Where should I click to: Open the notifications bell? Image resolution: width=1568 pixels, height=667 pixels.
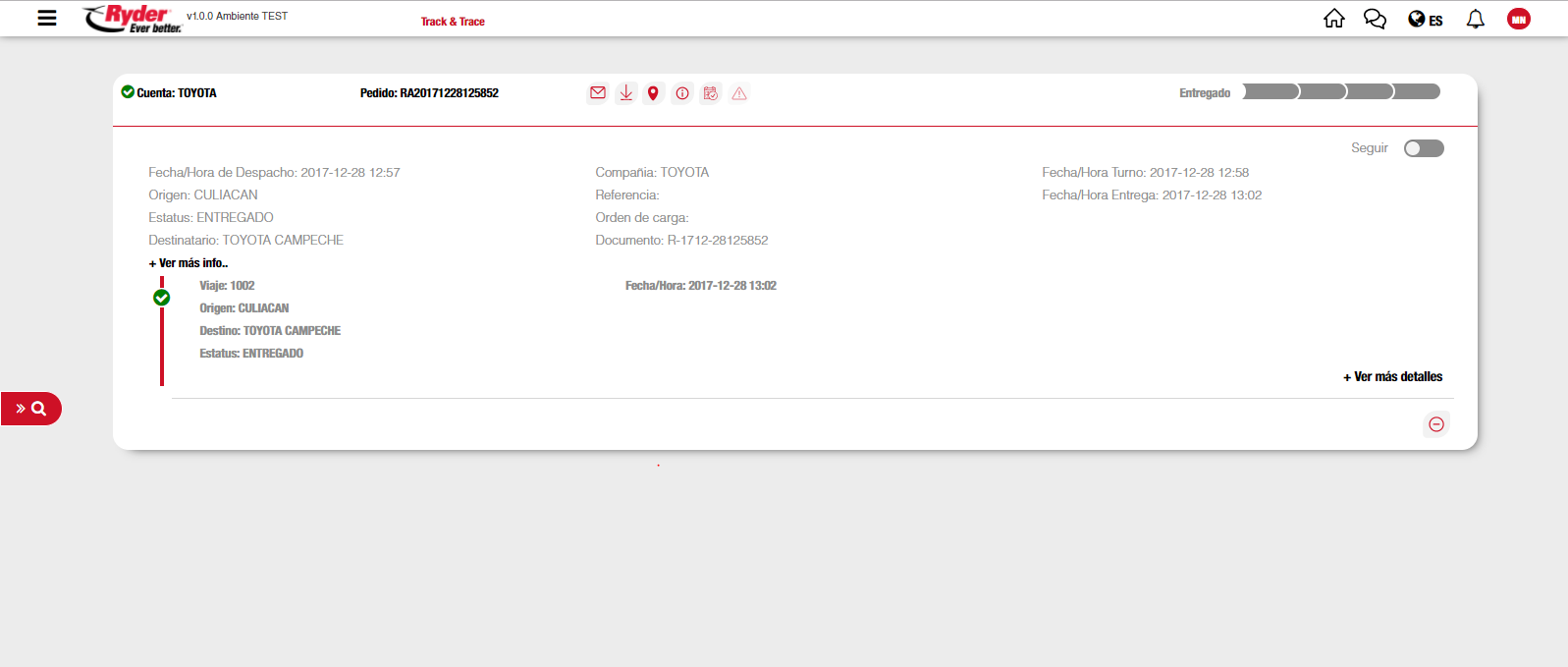coord(1475,19)
